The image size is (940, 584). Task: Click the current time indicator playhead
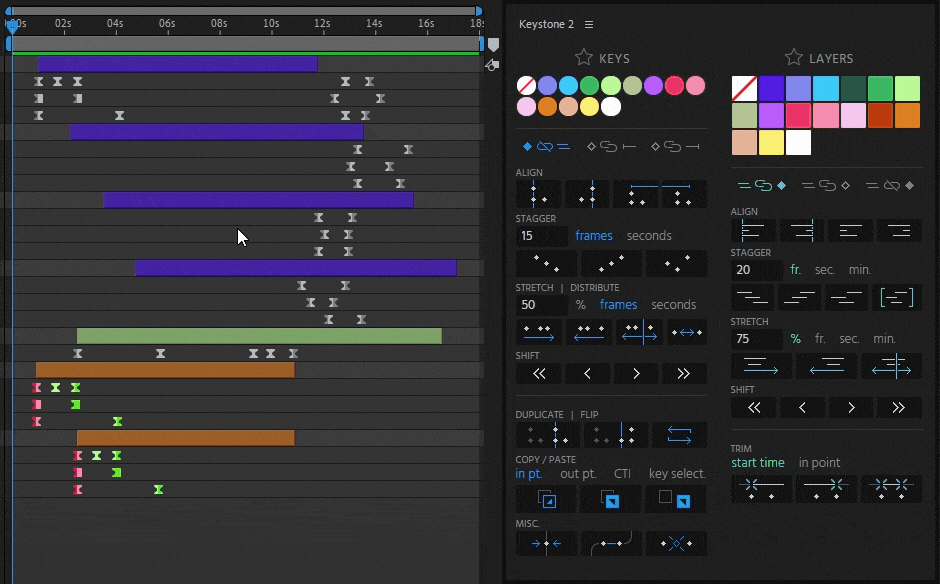13,26
